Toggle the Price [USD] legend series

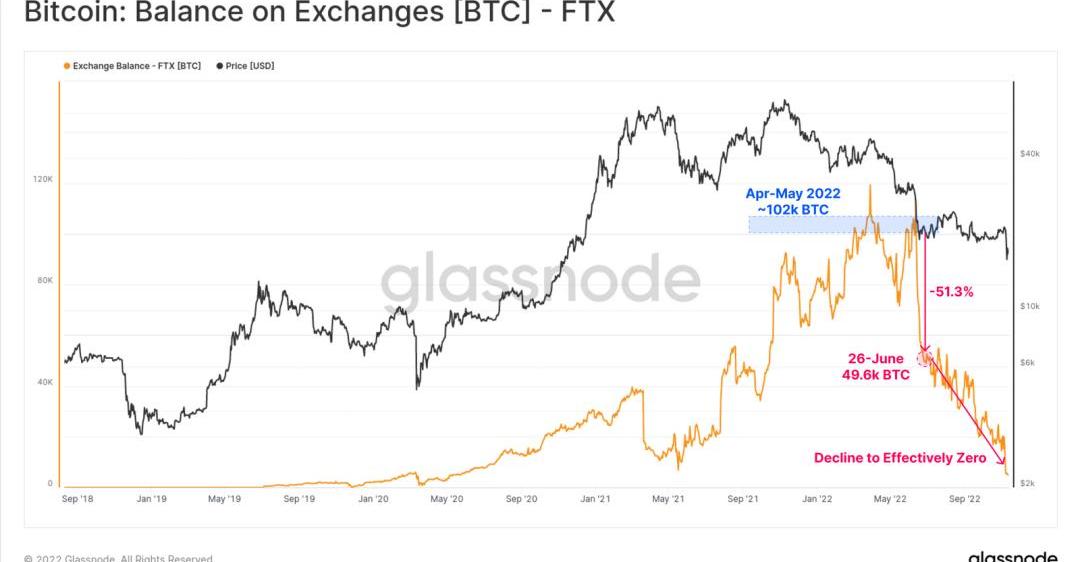click(x=250, y=66)
